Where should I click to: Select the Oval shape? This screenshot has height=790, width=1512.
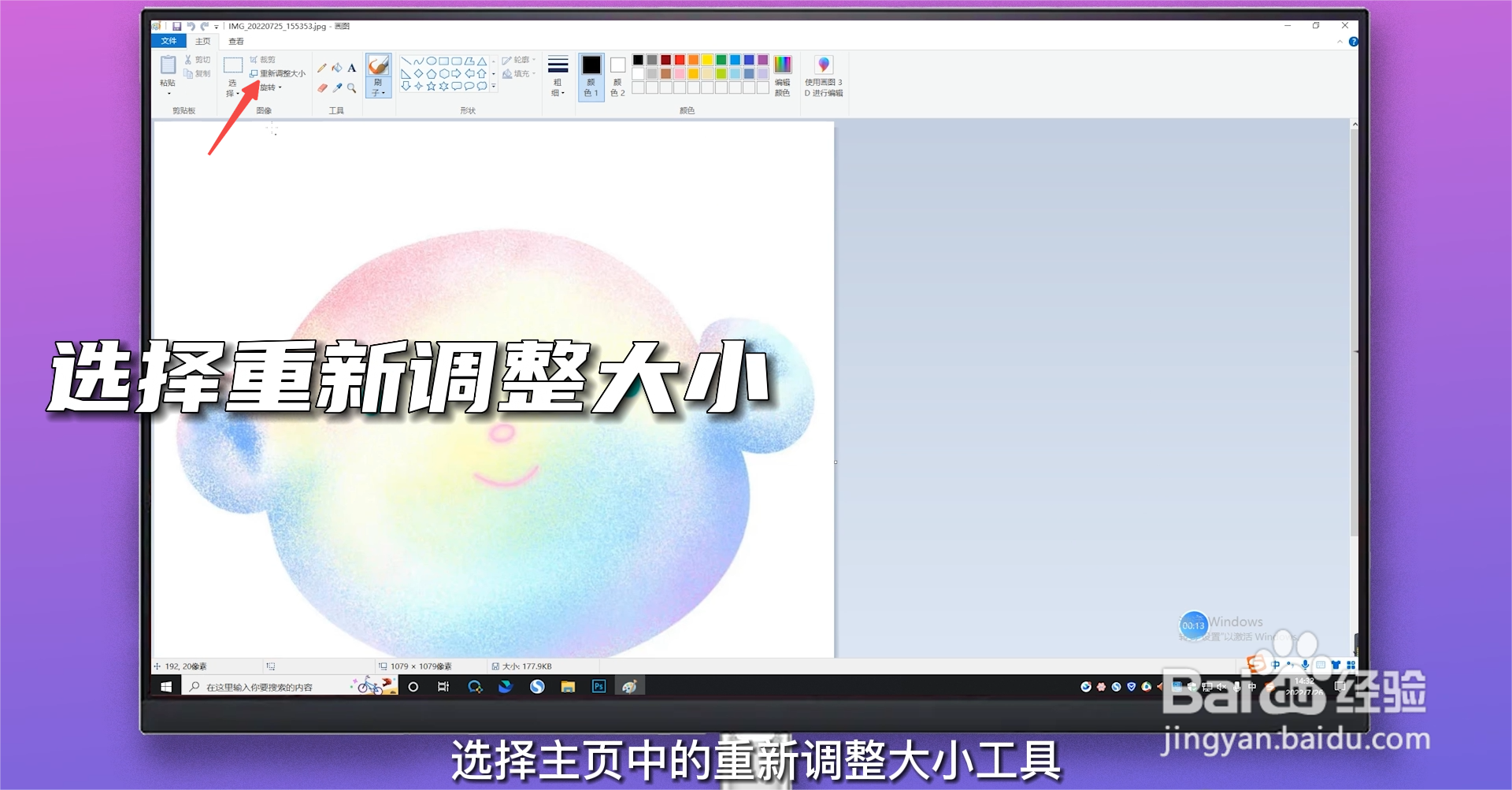click(x=431, y=61)
